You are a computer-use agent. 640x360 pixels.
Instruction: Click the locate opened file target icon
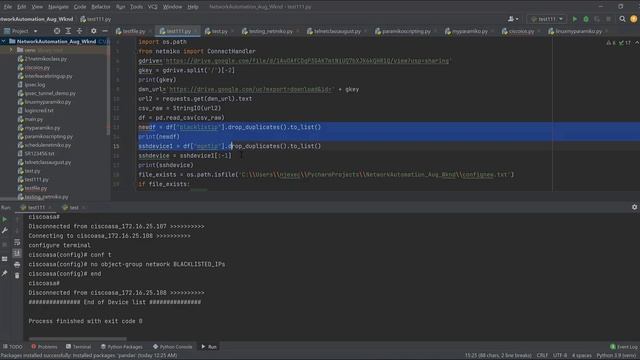click(x=57, y=31)
